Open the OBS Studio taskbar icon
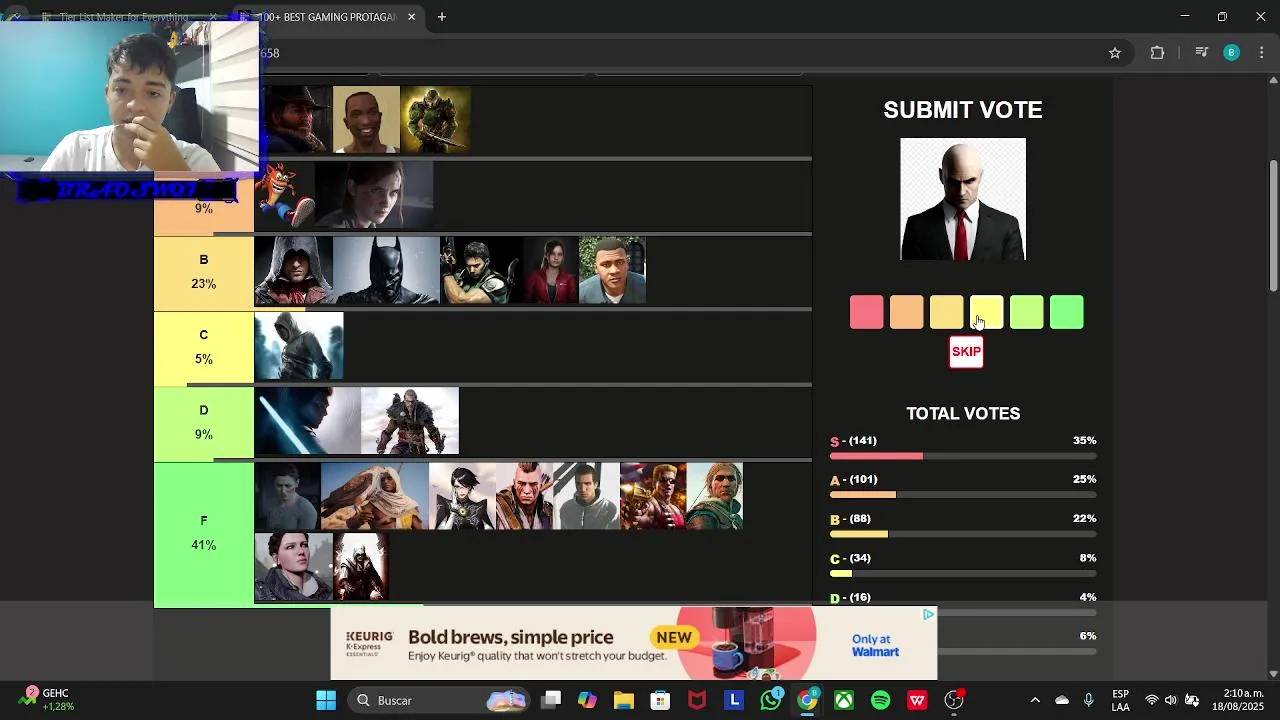Image resolution: width=1280 pixels, height=720 pixels. click(954, 700)
